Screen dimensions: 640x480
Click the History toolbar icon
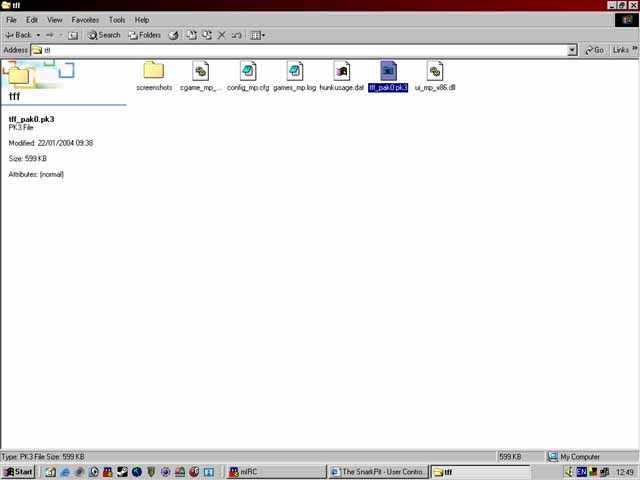point(173,35)
